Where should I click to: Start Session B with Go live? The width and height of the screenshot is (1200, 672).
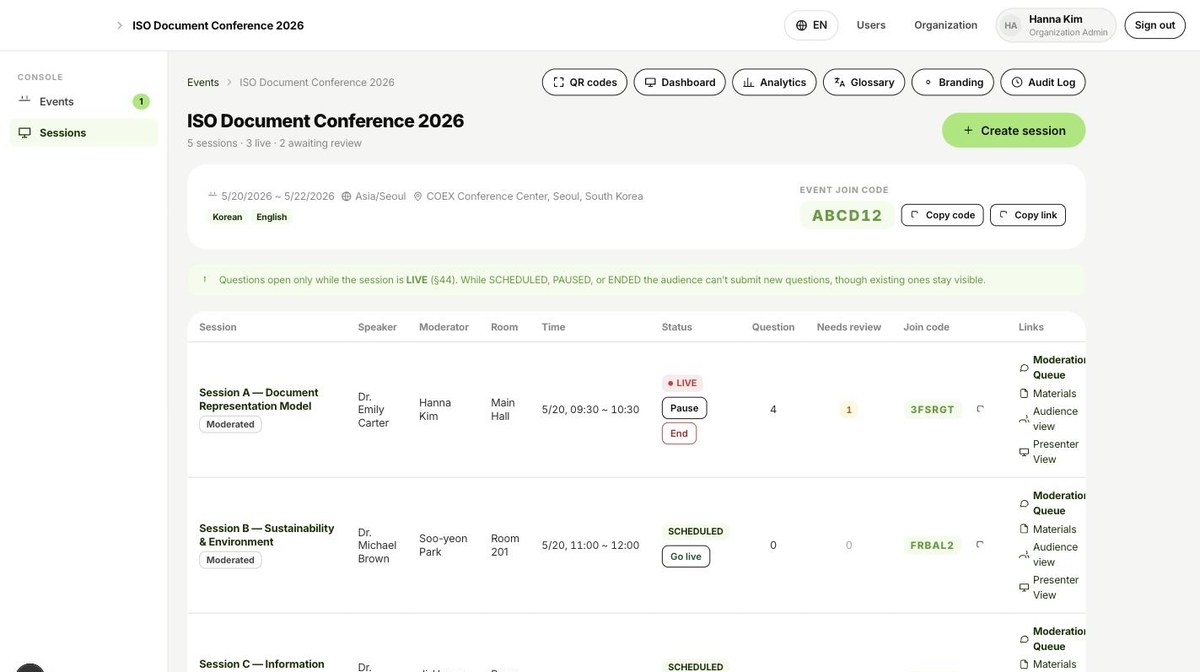click(x=686, y=556)
